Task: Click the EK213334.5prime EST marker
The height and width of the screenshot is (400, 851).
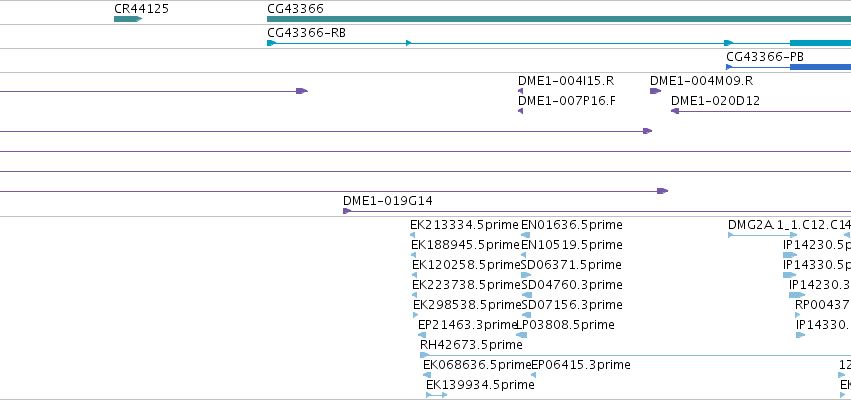Action: tap(413, 235)
